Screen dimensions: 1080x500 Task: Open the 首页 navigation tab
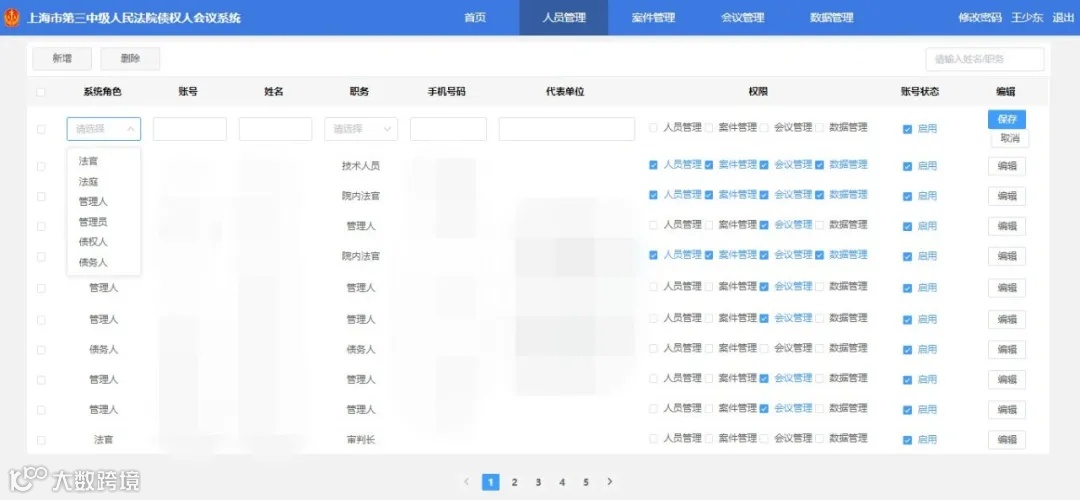click(475, 18)
